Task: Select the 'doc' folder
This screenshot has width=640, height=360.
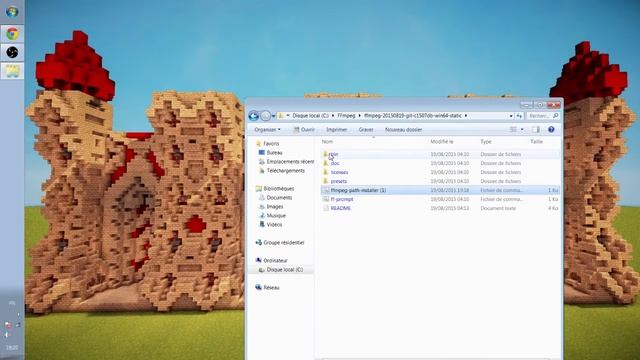Action: [x=440, y=163]
